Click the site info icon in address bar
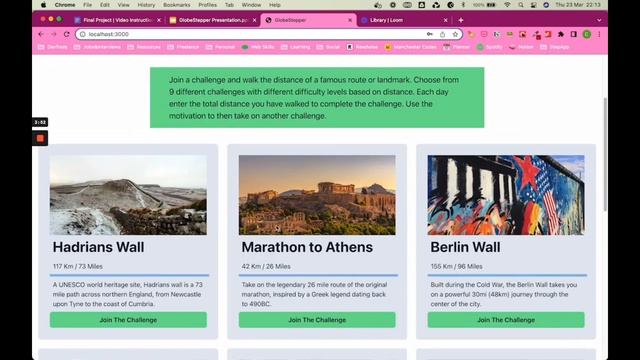Viewport: 640px width, 360px height. [82, 34]
